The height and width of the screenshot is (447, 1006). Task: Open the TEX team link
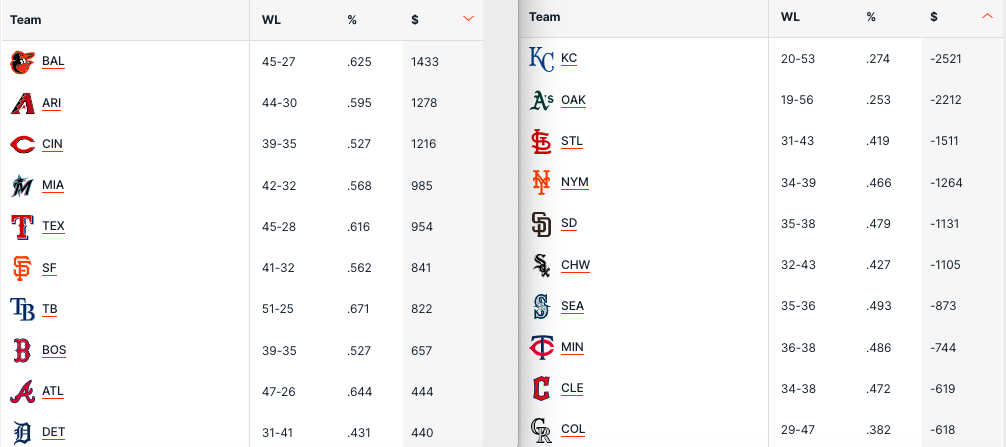53,226
